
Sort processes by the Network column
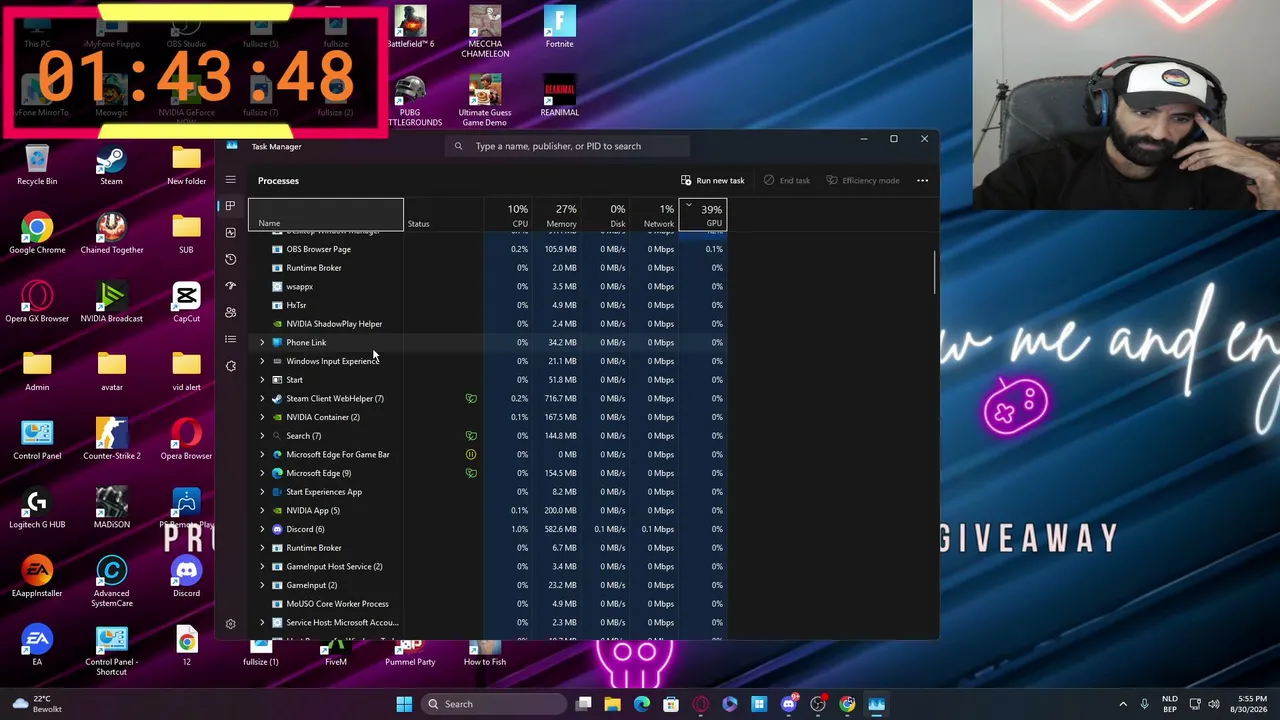pyautogui.click(x=655, y=215)
